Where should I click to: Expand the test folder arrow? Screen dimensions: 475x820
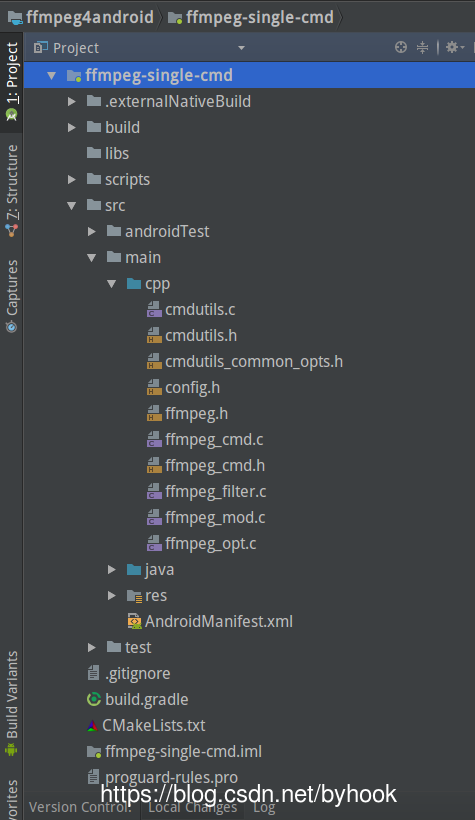[x=92, y=647]
